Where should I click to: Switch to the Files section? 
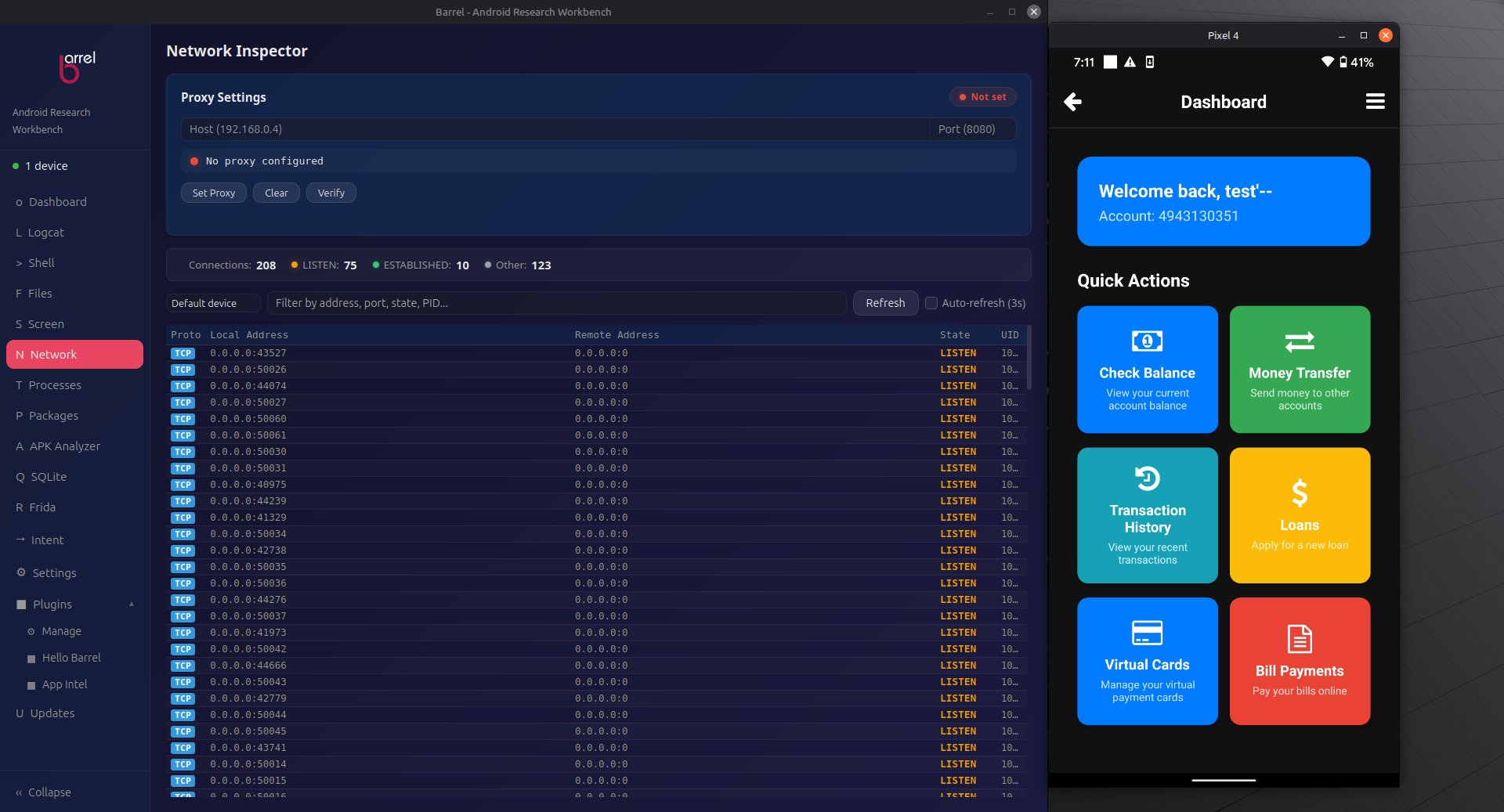(74, 294)
